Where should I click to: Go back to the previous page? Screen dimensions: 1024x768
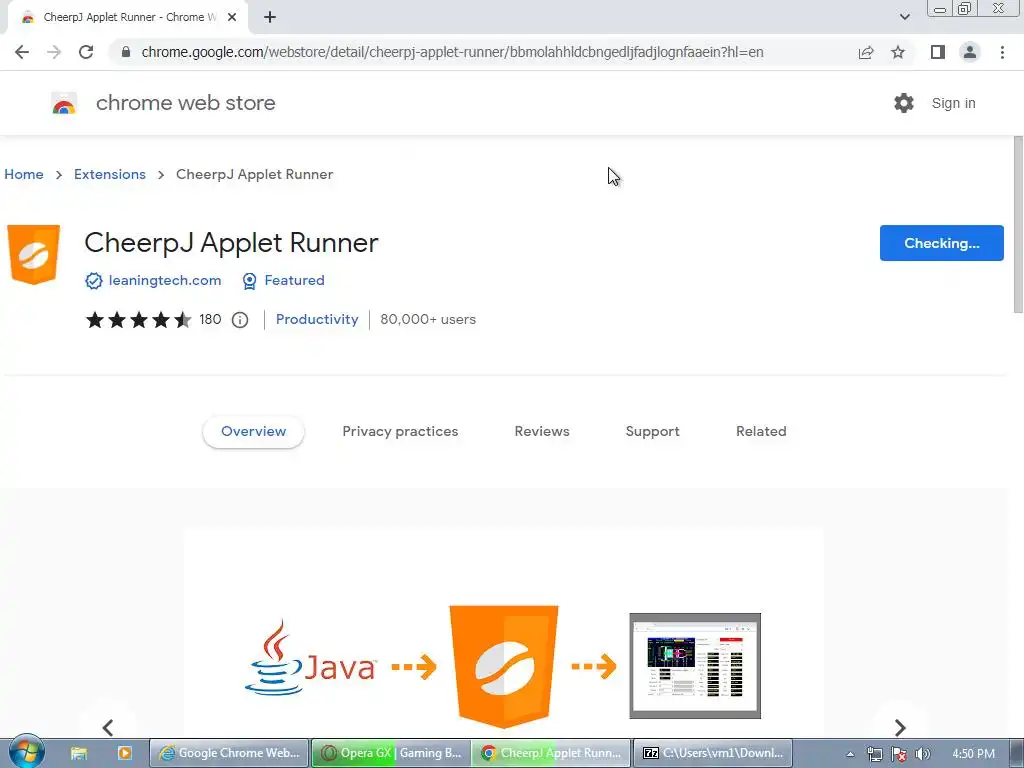(22, 52)
